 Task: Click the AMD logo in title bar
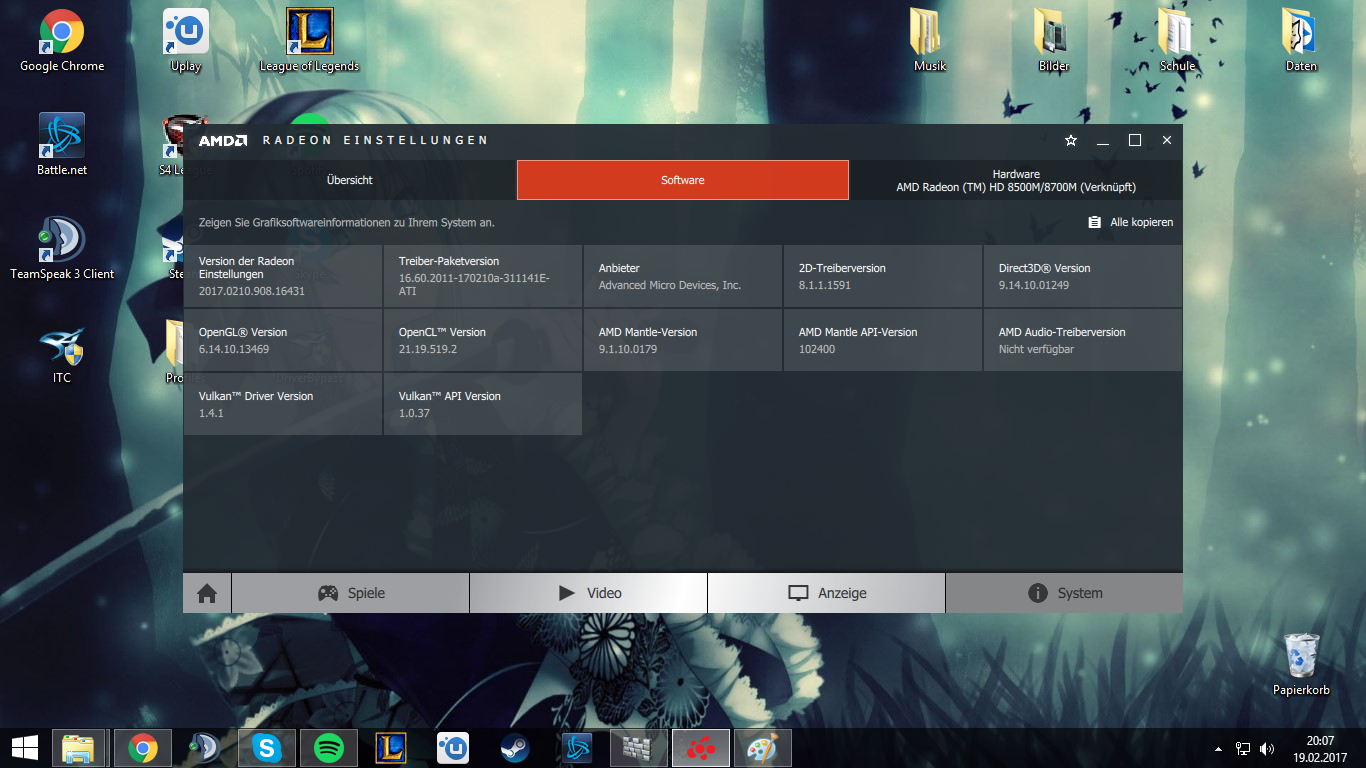pyautogui.click(x=222, y=141)
